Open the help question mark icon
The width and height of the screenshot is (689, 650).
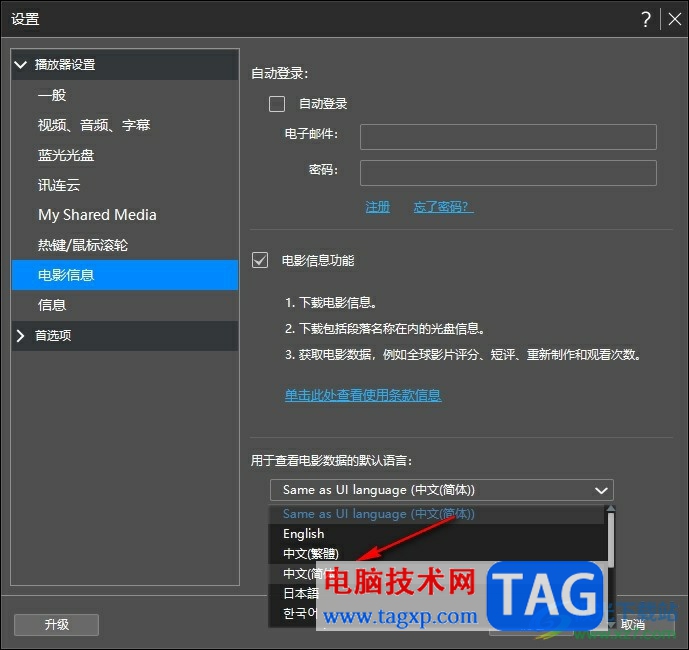[646, 19]
